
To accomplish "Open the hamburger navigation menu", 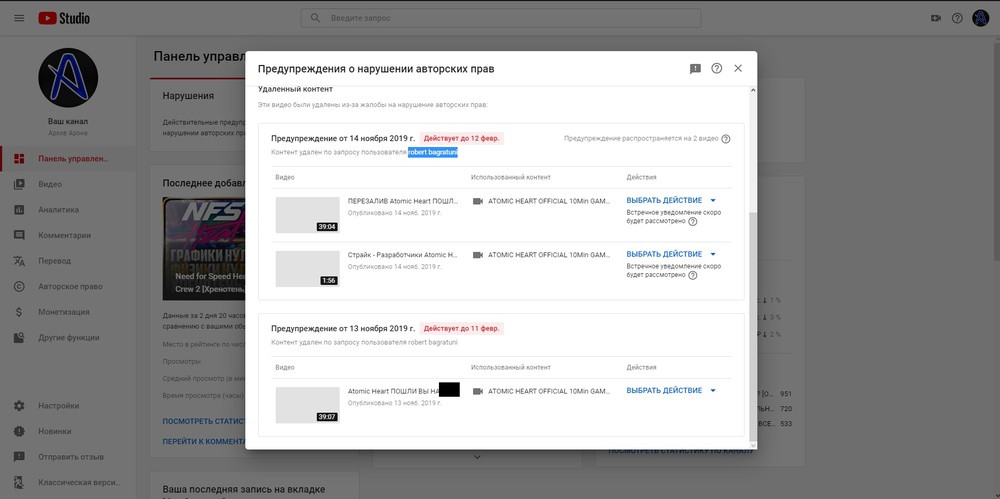I will click(x=19, y=19).
